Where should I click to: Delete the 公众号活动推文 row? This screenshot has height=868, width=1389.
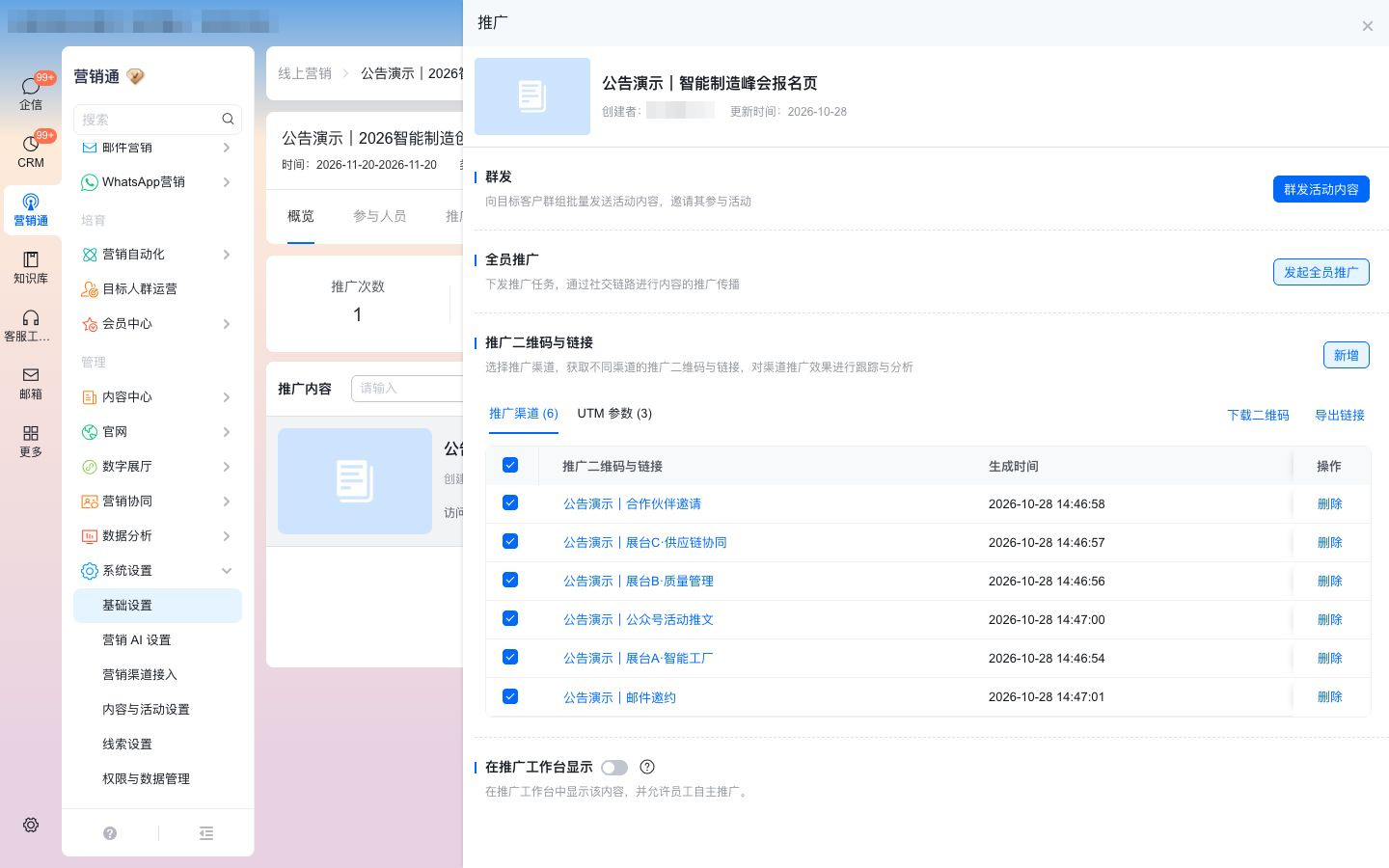click(x=1330, y=619)
